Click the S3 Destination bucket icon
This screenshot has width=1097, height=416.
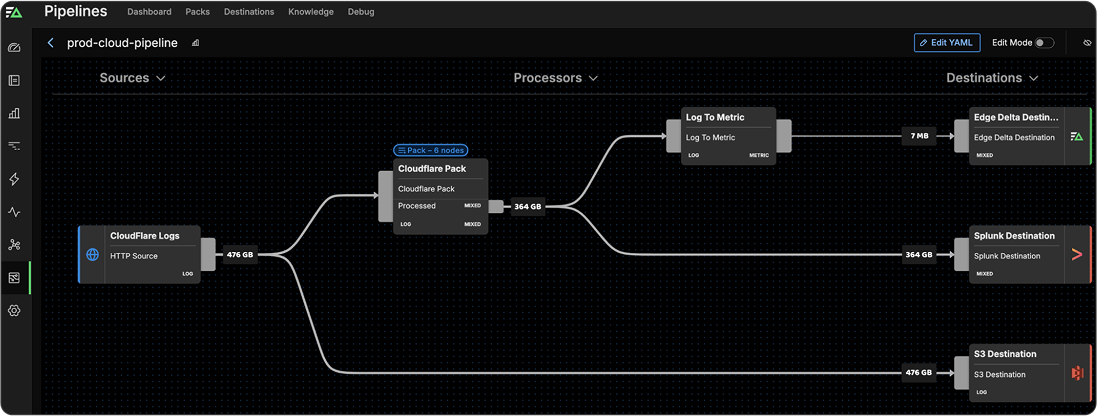click(x=1076, y=373)
